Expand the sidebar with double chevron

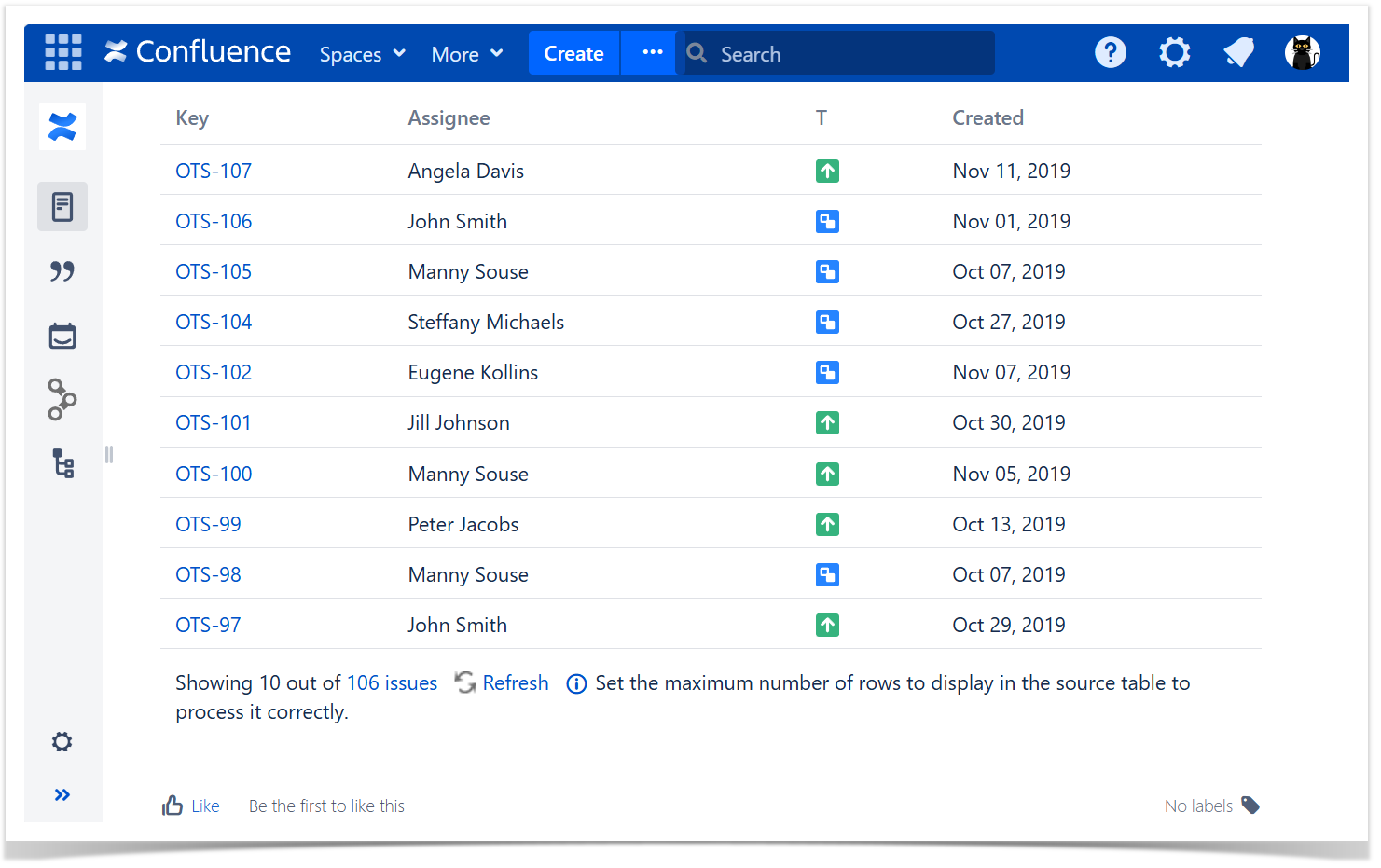[62, 795]
